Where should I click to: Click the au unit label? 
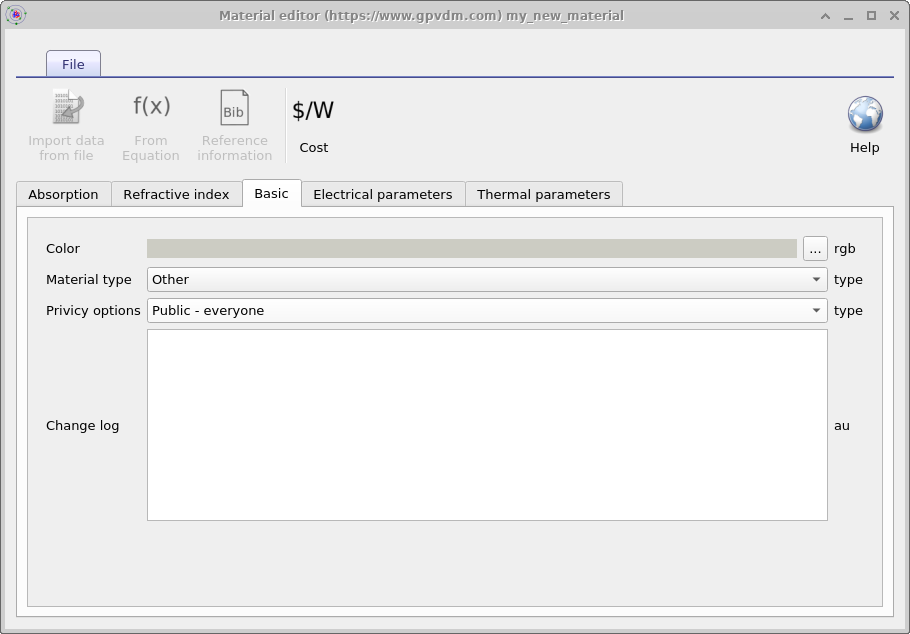[842, 426]
